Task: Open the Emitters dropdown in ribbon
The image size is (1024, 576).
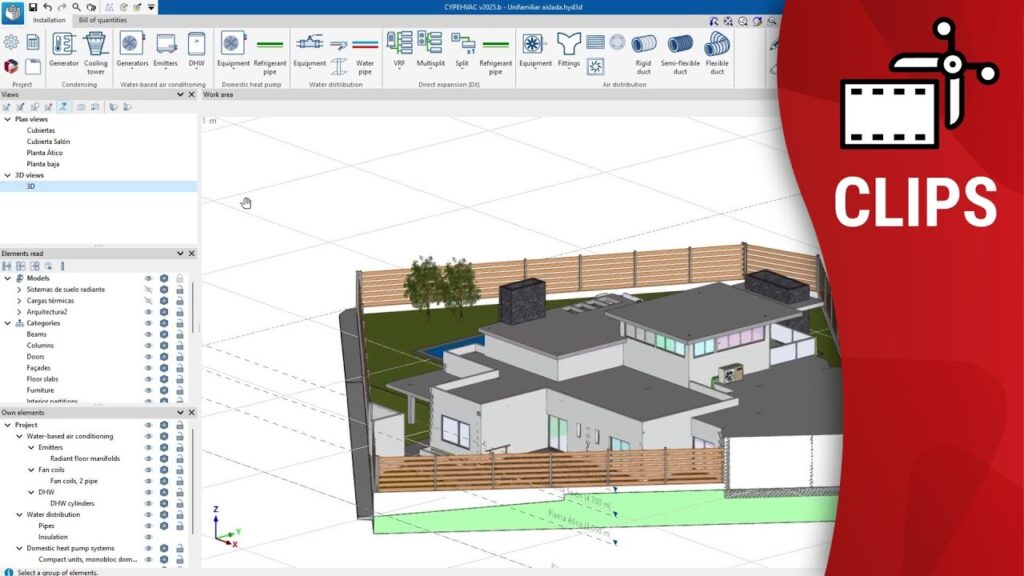Action: coord(166,48)
